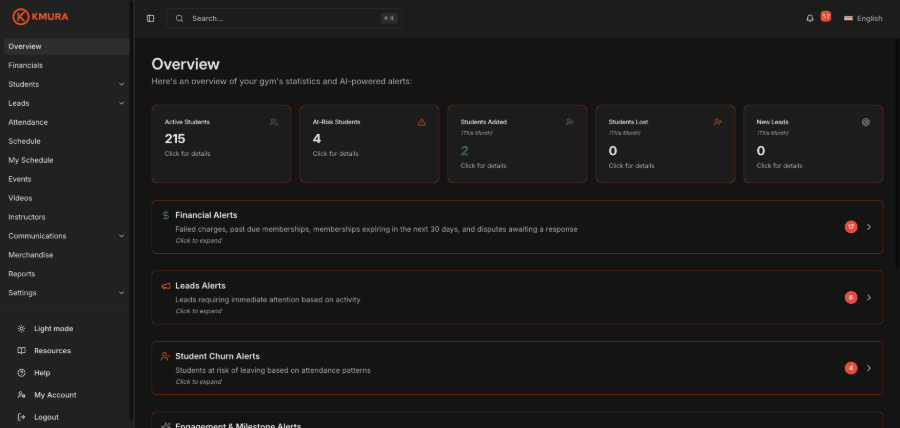This screenshot has height=428, width=900.
Task: Open the notifications bell
Action: [x=810, y=18]
